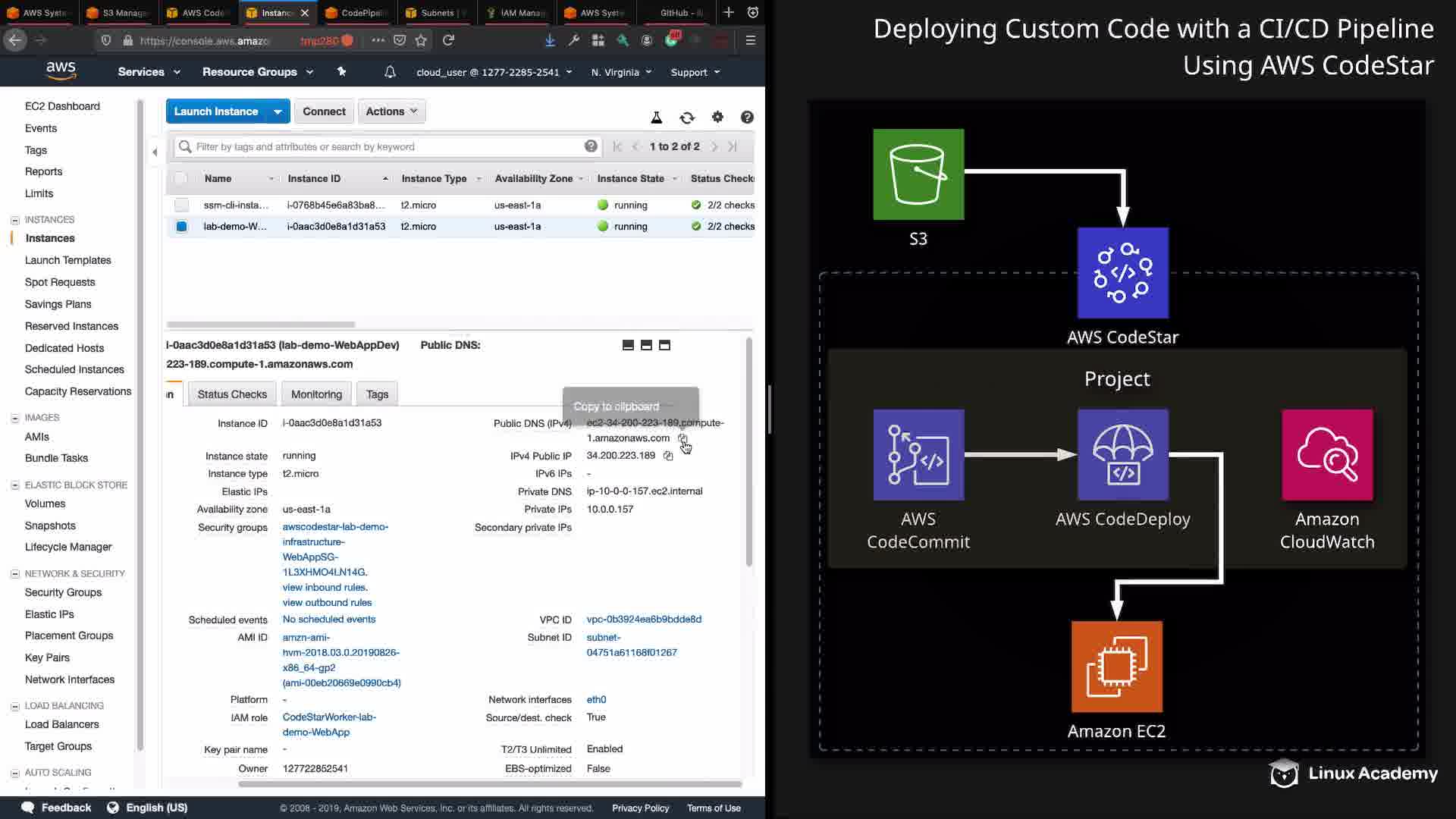Bookmark the page with the star icon

click(422, 40)
